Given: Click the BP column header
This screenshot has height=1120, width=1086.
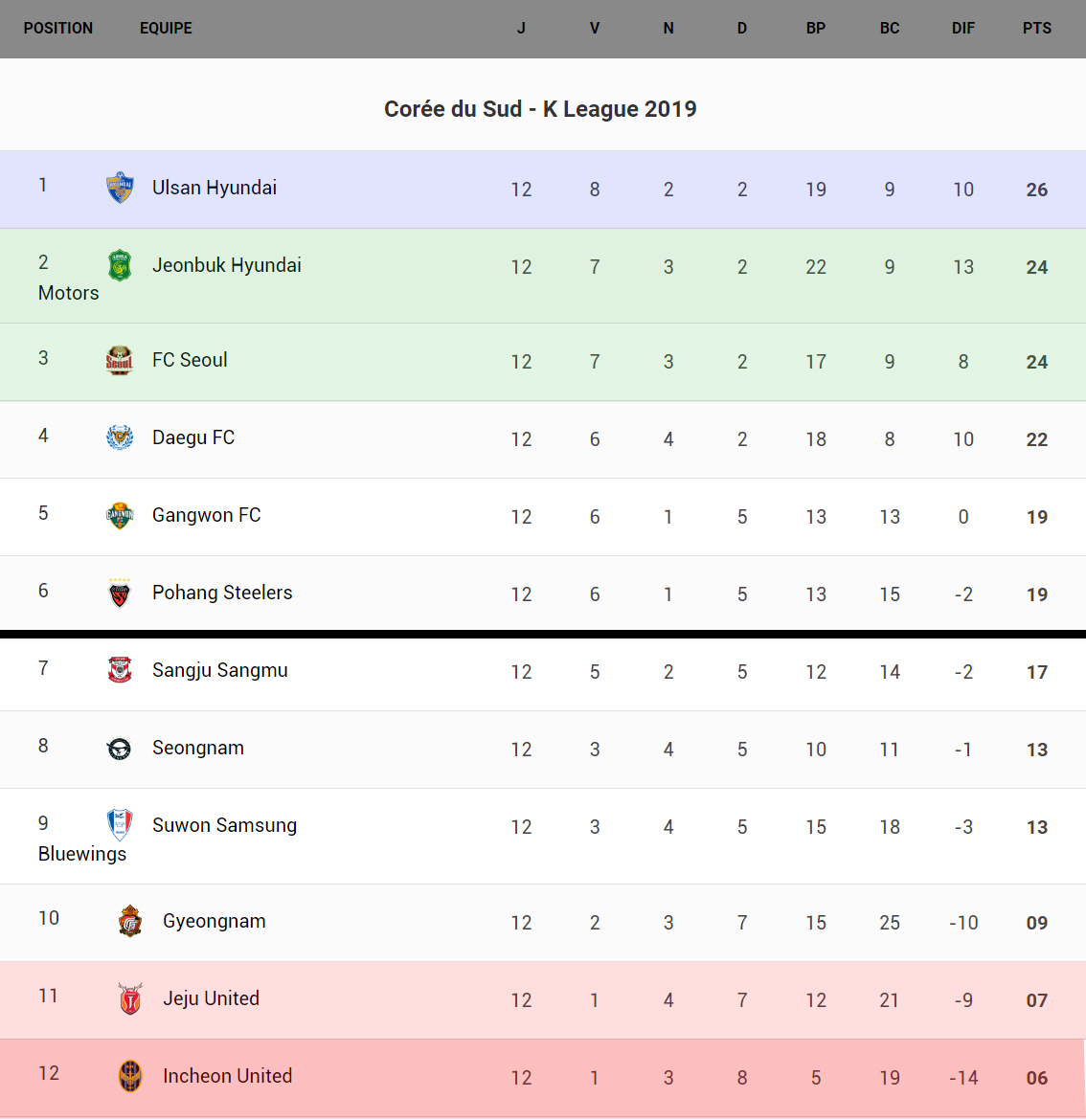Looking at the screenshot, I should (815, 29).
